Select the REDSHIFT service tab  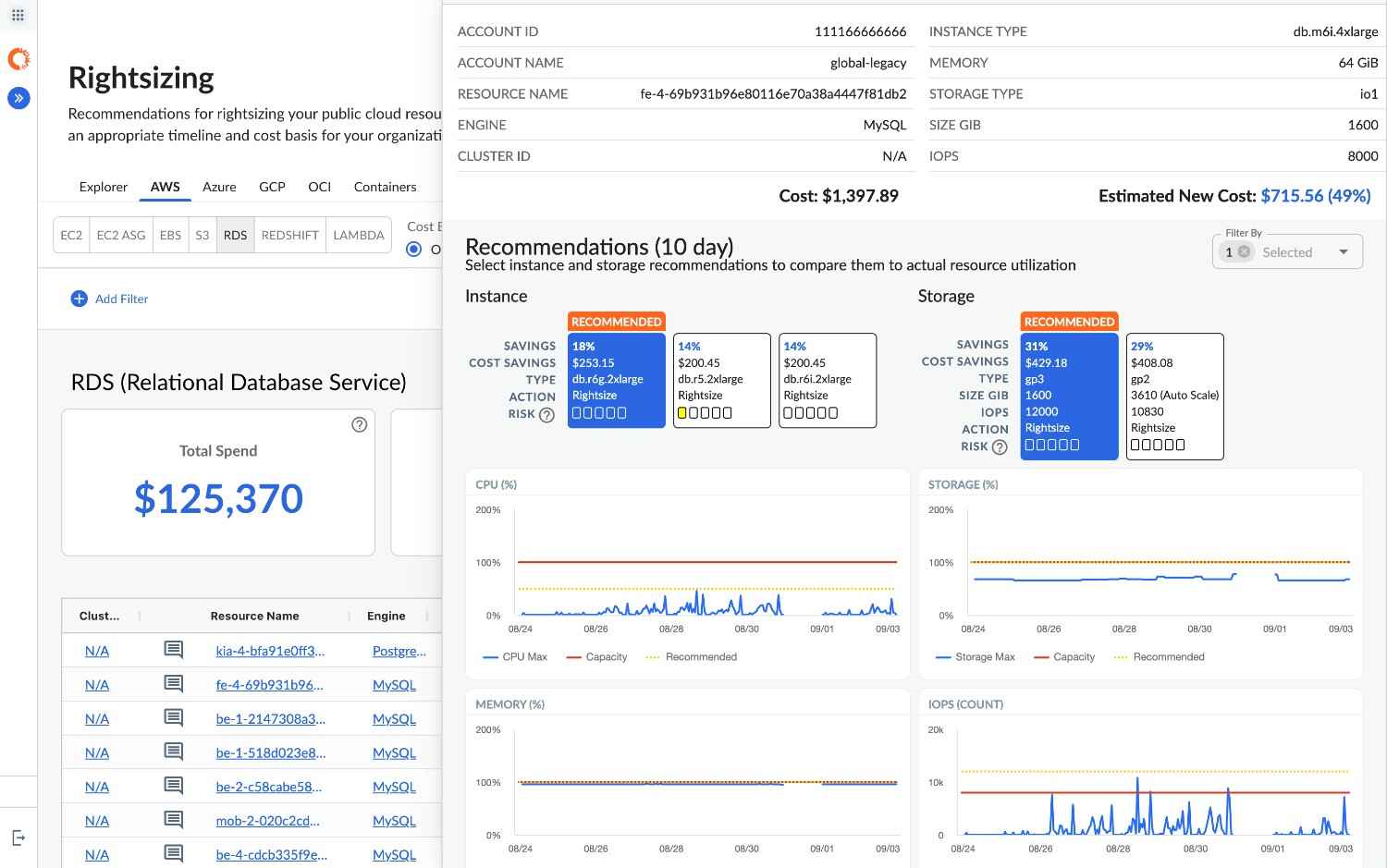click(x=289, y=235)
